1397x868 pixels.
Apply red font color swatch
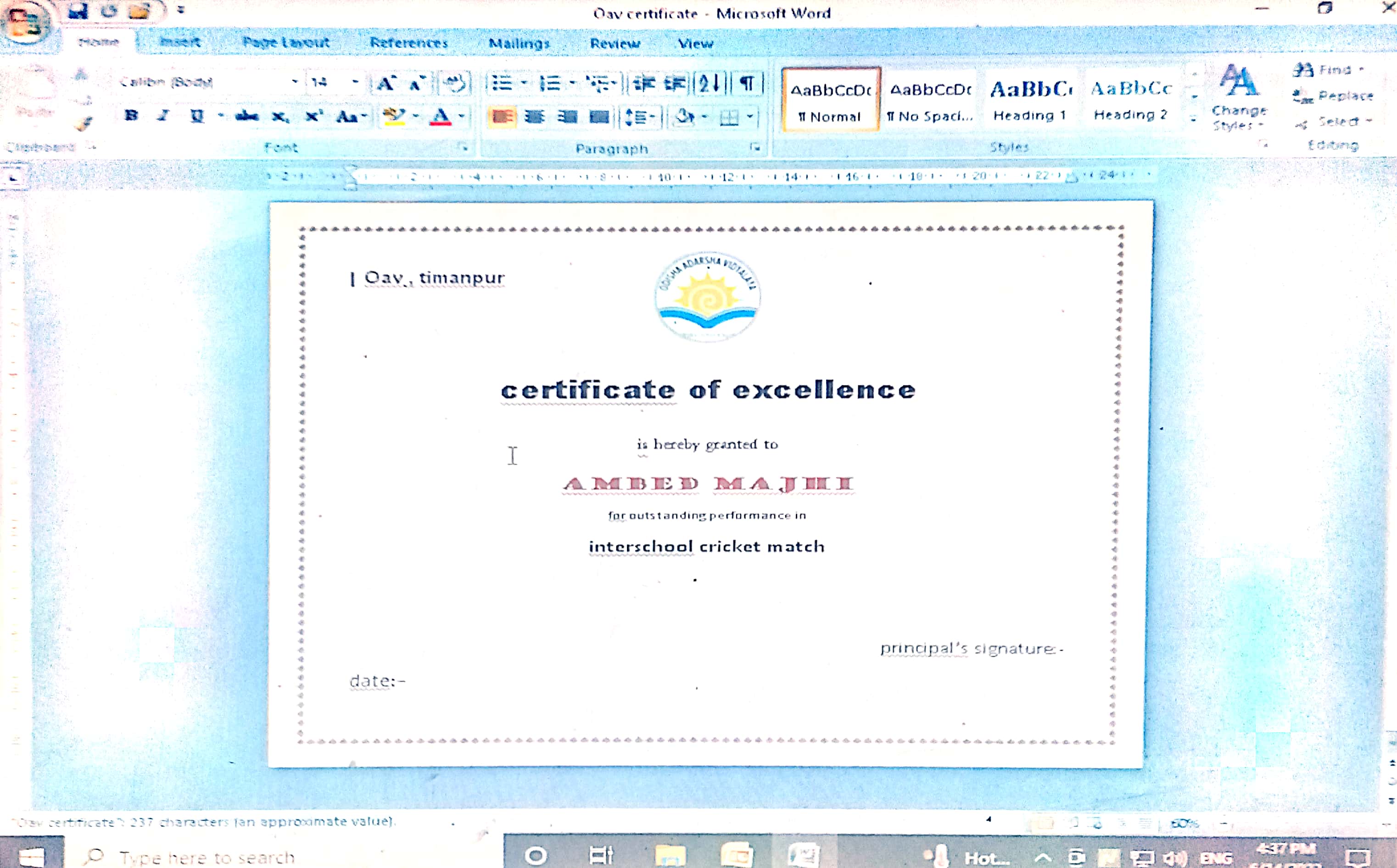point(441,117)
